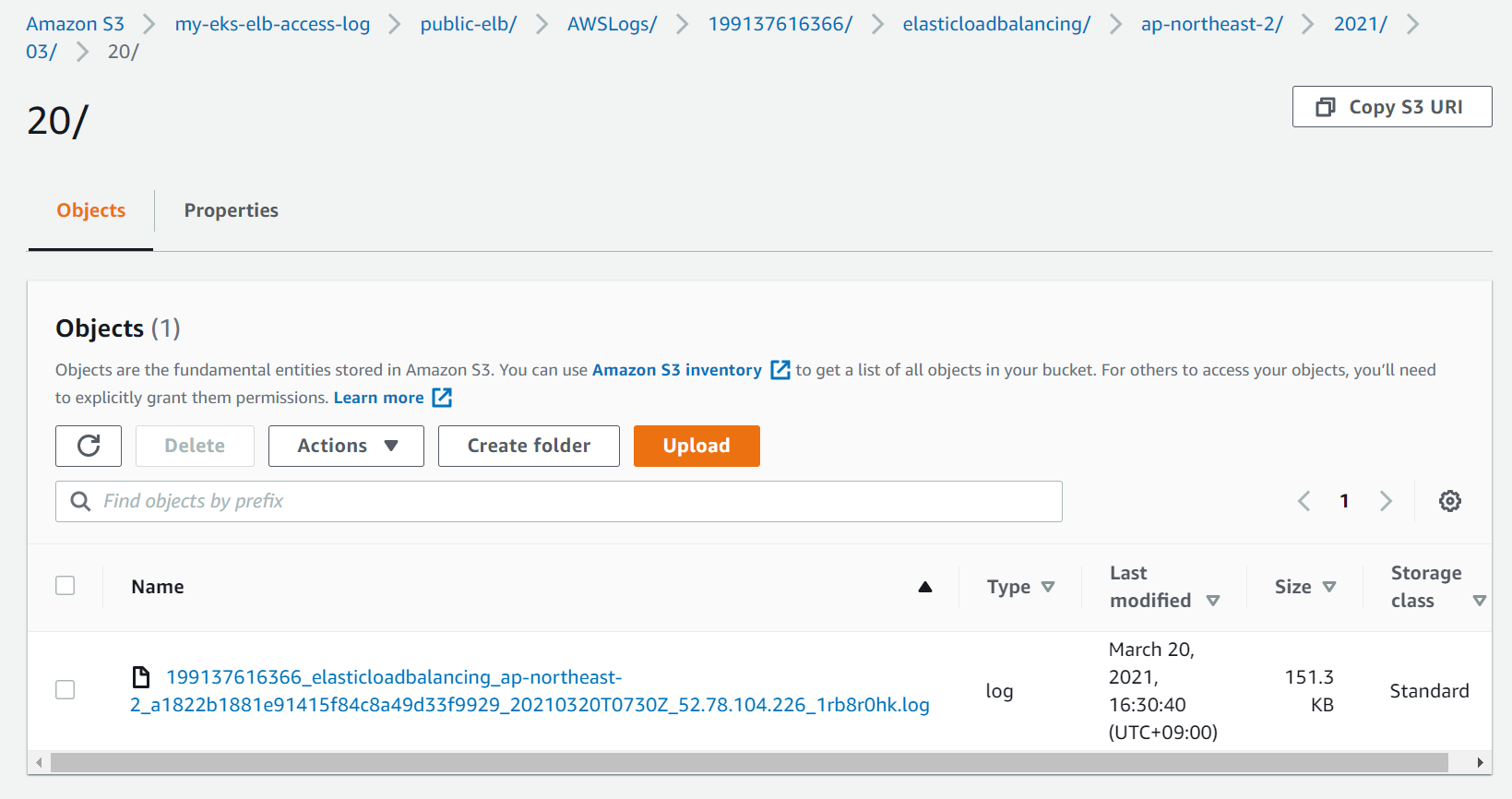Click the Standard storage class cell

pos(1429,691)
